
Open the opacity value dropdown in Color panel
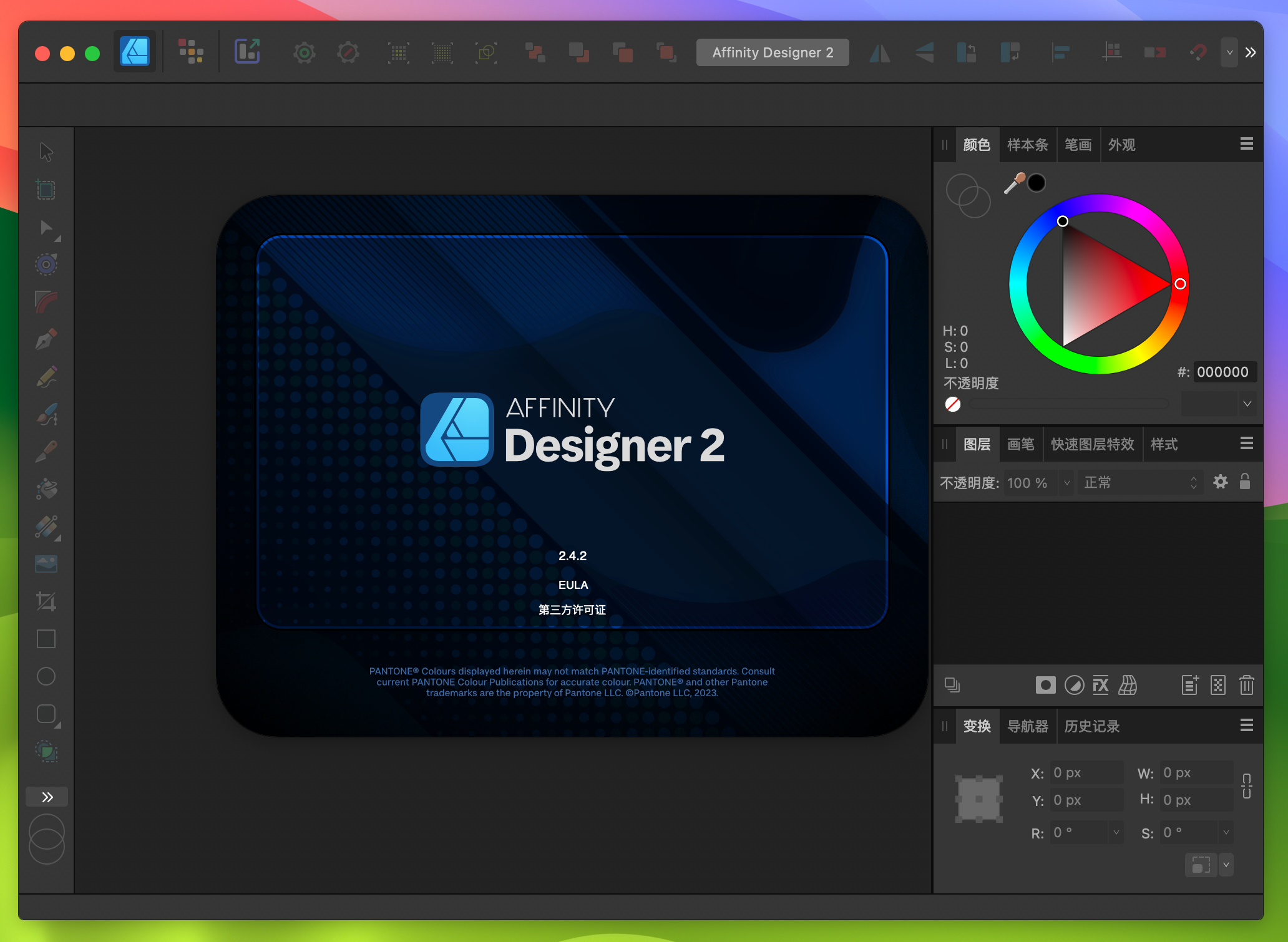pos(1247,404)
